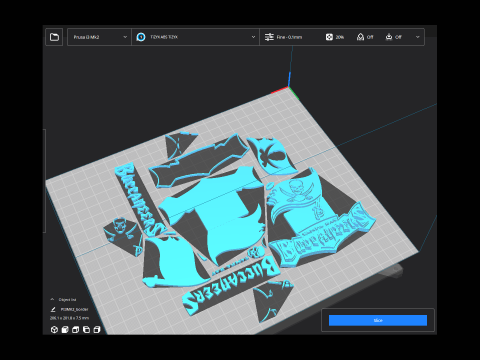
Task: Click the support Off icon
Action: 360,37
